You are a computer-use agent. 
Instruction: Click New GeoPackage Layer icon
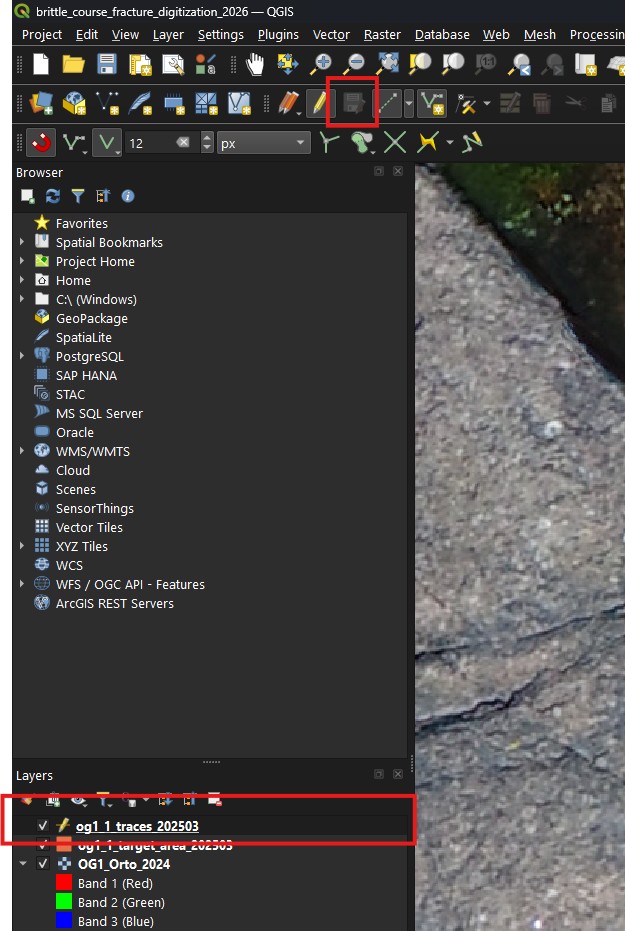pos(74,103)
